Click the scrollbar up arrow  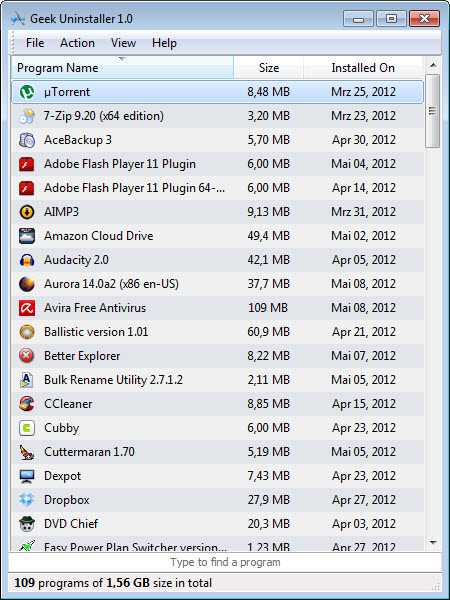click(x=433, y=65)
